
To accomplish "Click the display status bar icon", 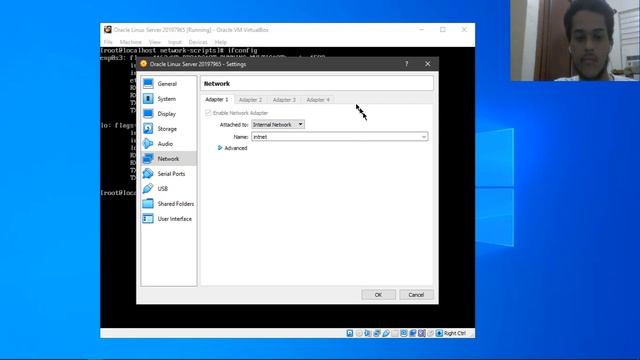I will click(404, 333).
